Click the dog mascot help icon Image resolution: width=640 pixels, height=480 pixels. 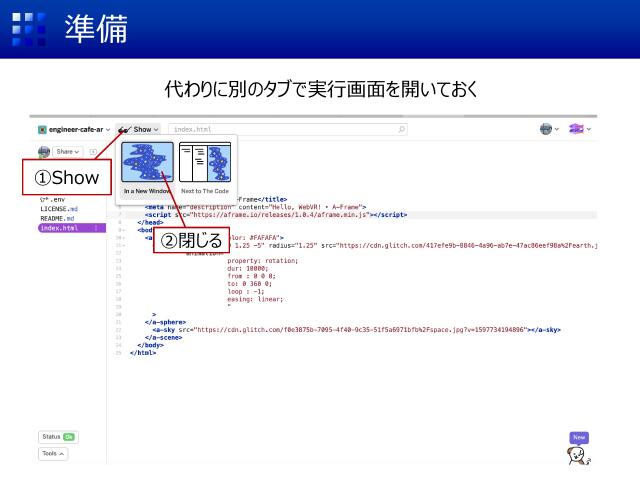(579, 457)
